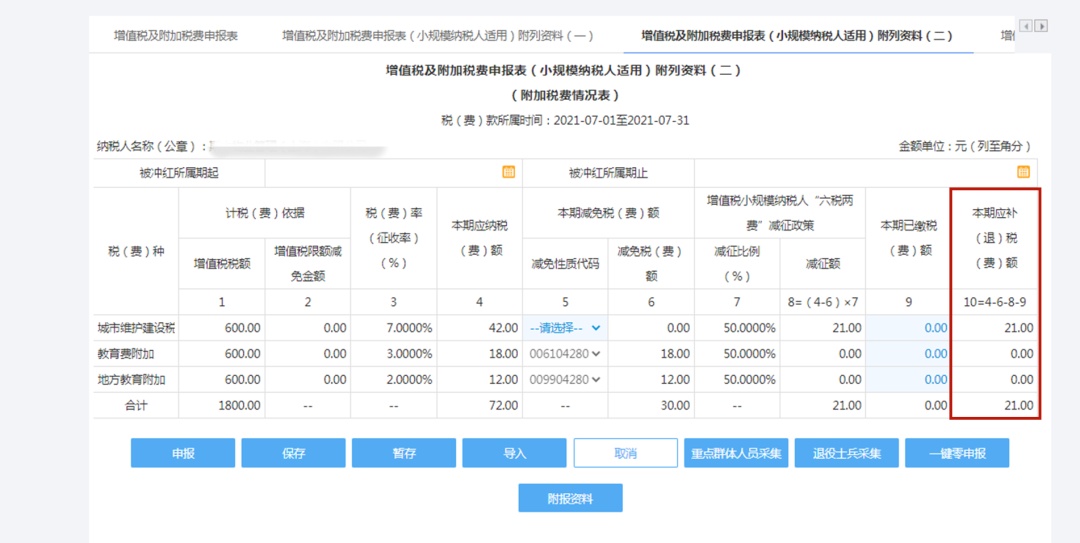Open calendar picker for 被冲红所属期起
This screenshot has width=1080, height=543.
click(x=508, y=172)
